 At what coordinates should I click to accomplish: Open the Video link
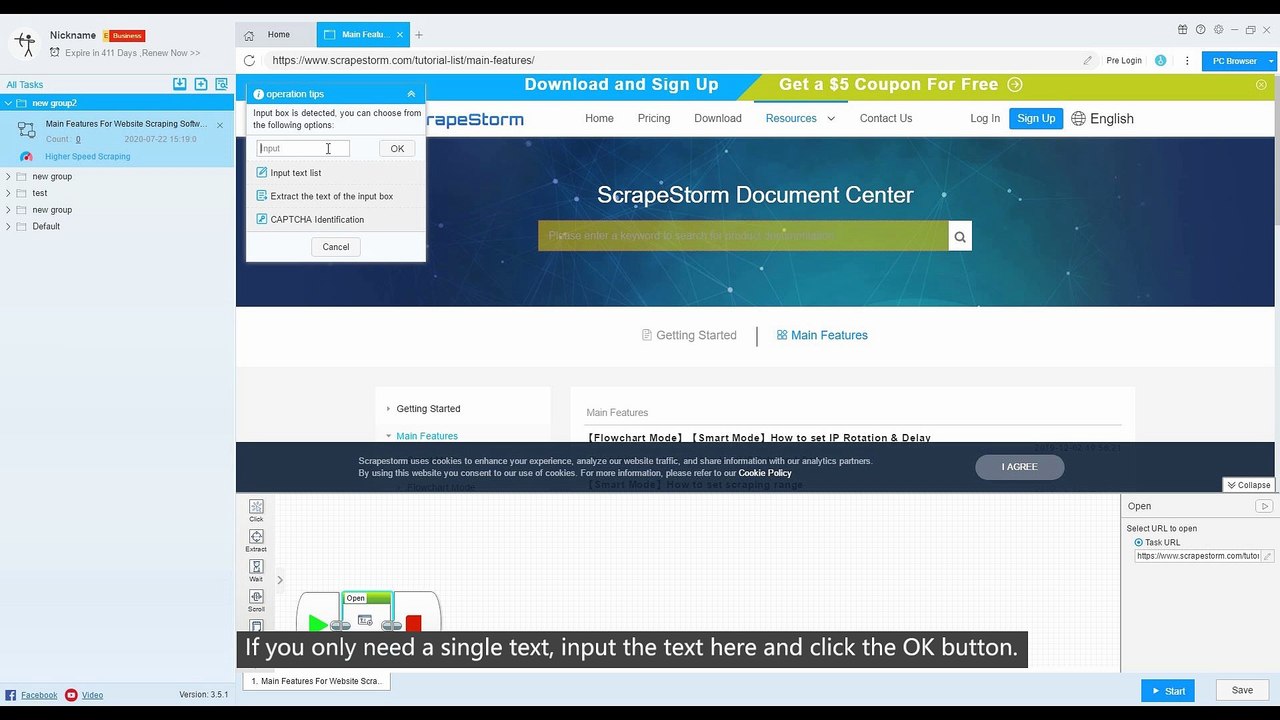(92, 695)
